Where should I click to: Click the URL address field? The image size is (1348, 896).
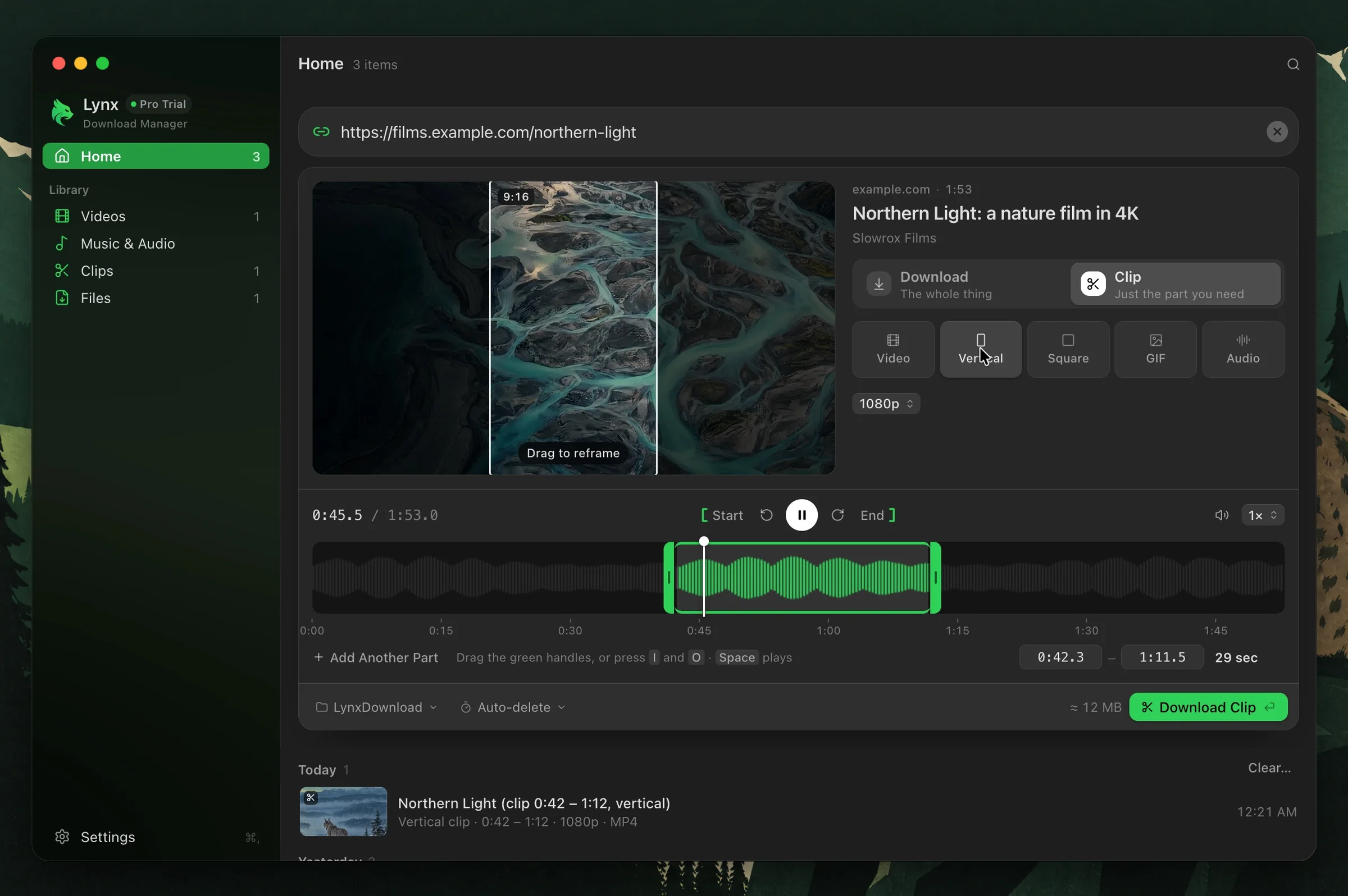click(x=798, y=132)
